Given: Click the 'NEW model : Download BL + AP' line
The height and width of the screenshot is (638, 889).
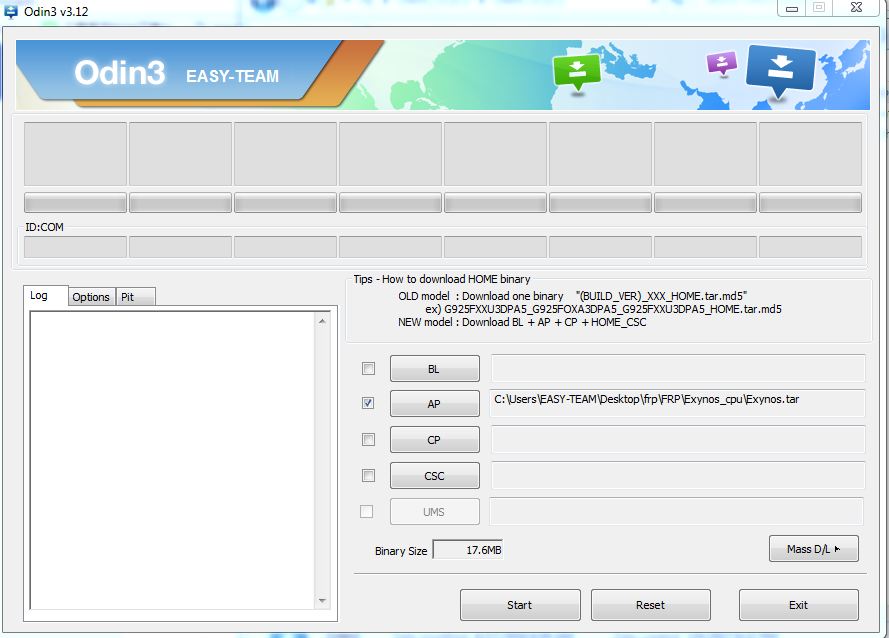Looking at the screenshot, I should [522, 322].
